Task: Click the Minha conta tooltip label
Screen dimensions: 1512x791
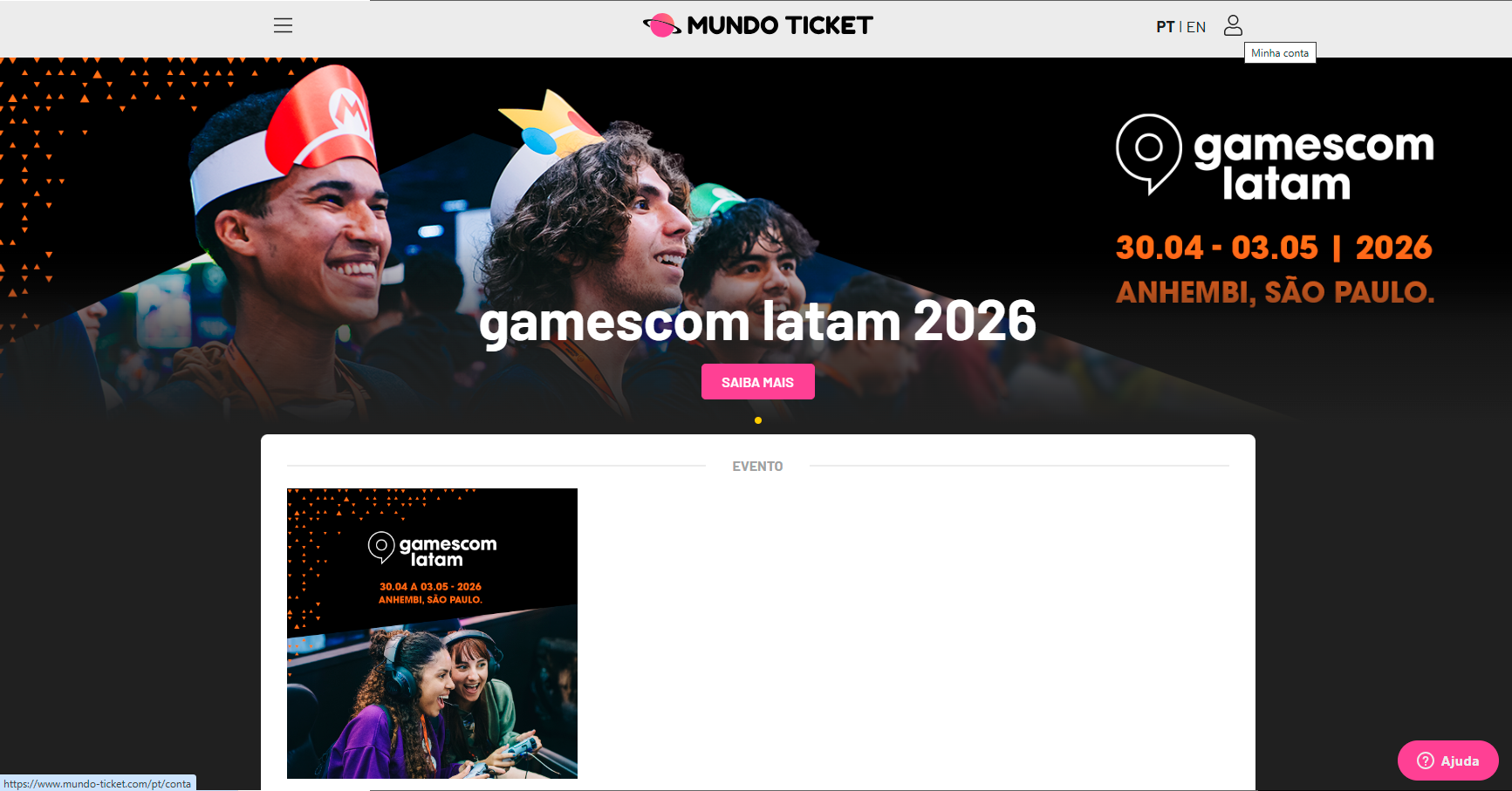Action: [x=1280, y=53]
